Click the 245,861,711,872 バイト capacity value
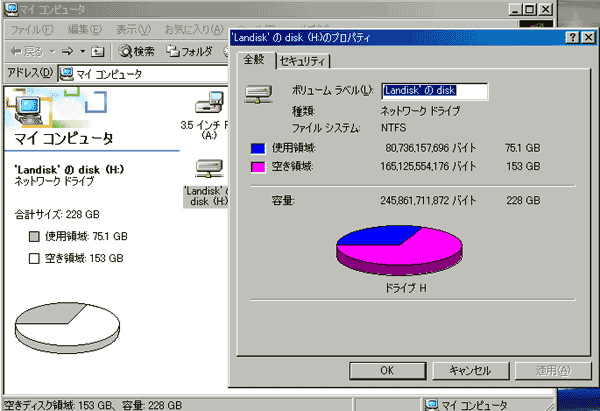 click(428, 201)
